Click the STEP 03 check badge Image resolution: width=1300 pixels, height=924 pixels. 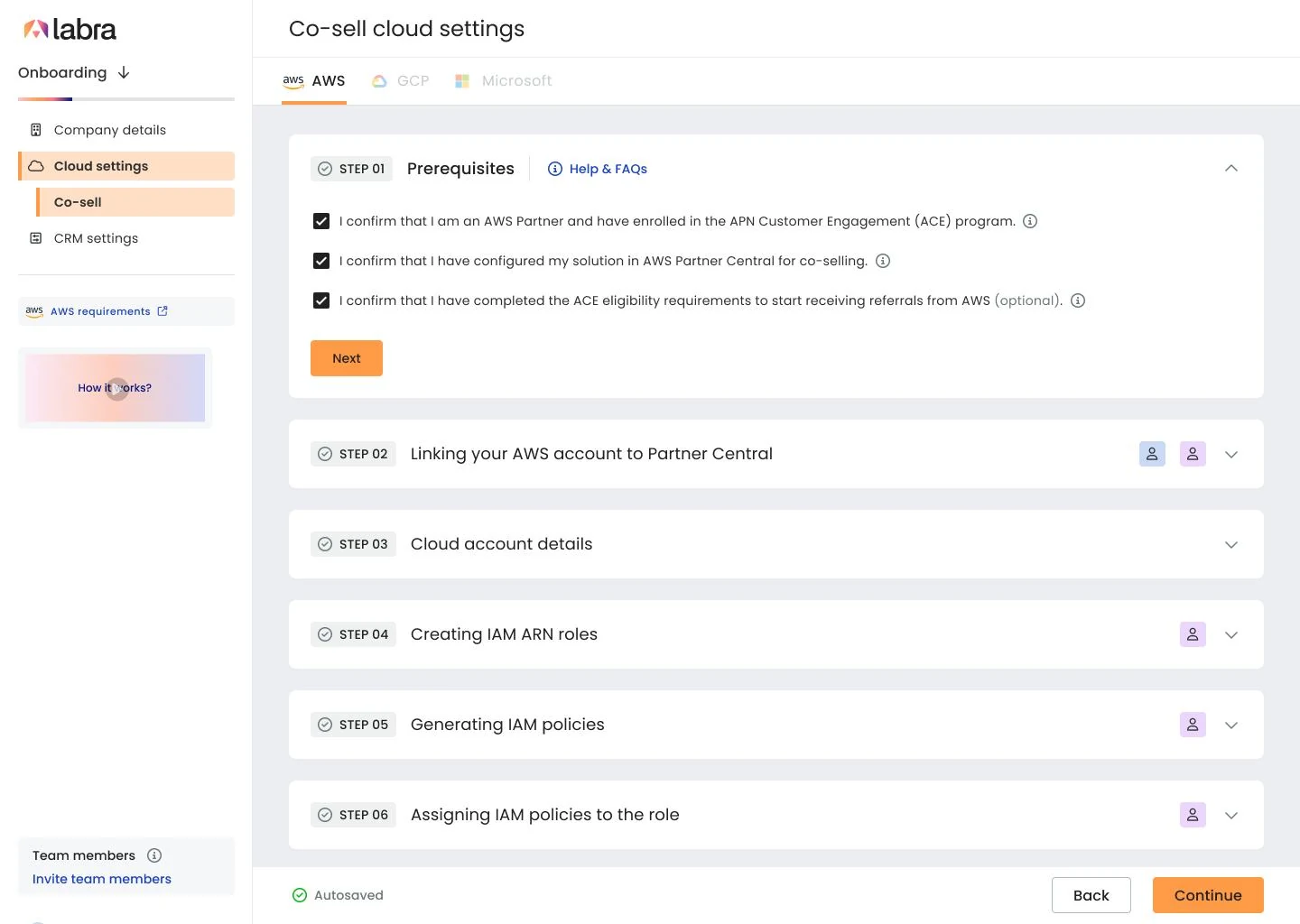coord(353,544)
